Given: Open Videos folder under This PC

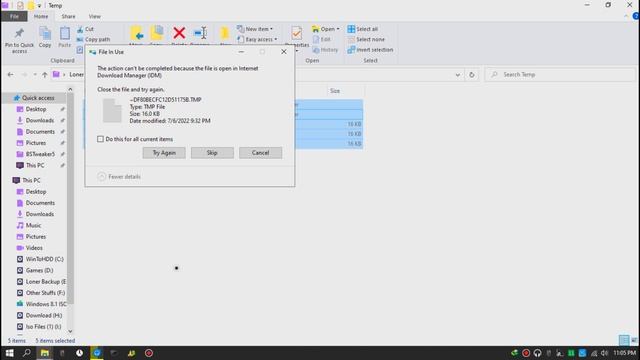Looking at the screenshot, I should point(34,248).
